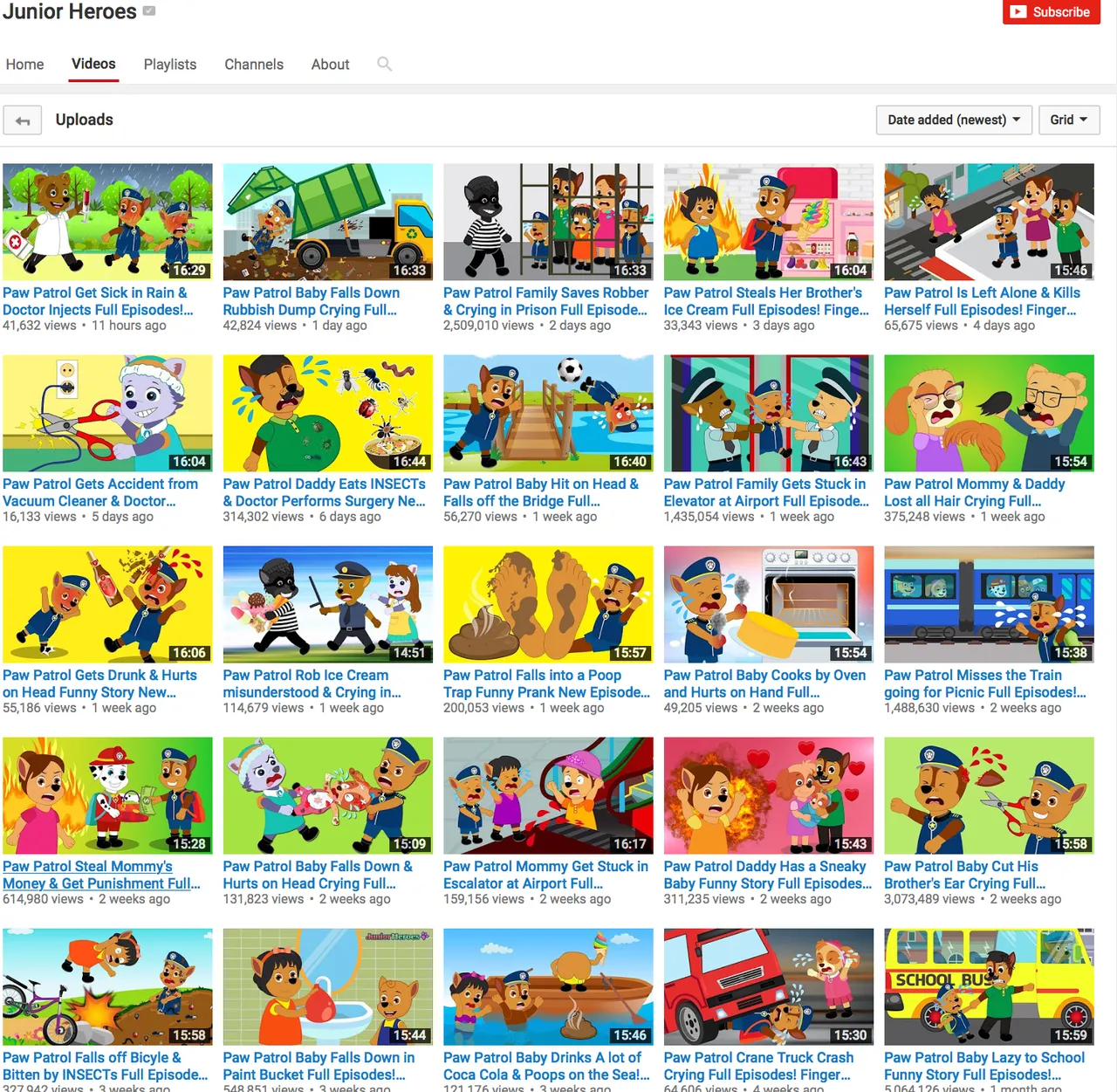Switch to the Playlists tab
The image size is (1117, 1092).
pos(170,65)
